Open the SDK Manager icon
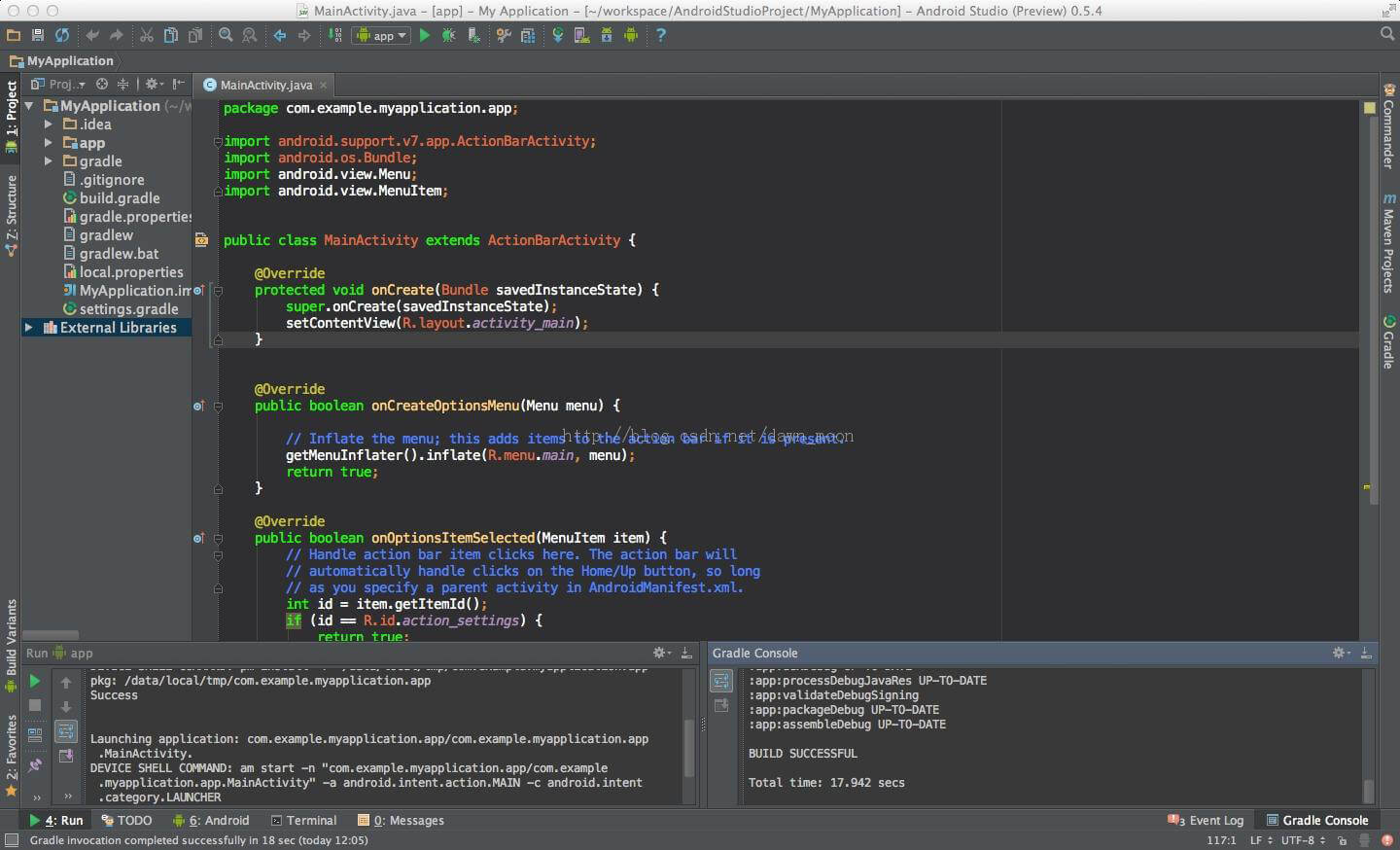The image size is (1400, 850). point(607,35)
